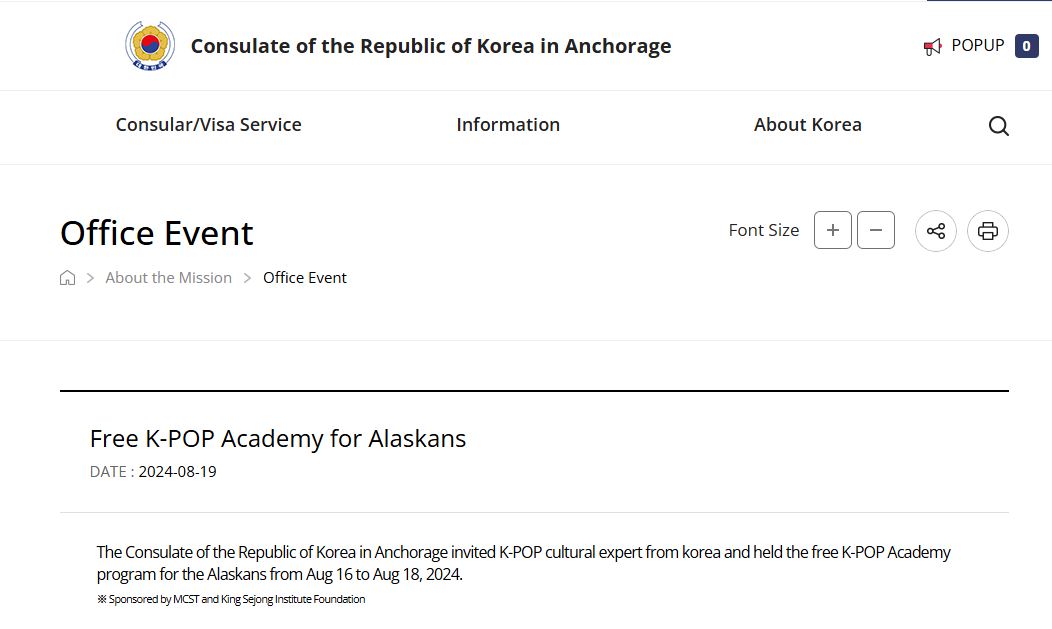Click the Free K-POP Academy for Alaskans heading
The height and width of the screenshot is (629, 1052).
point(278,439)
